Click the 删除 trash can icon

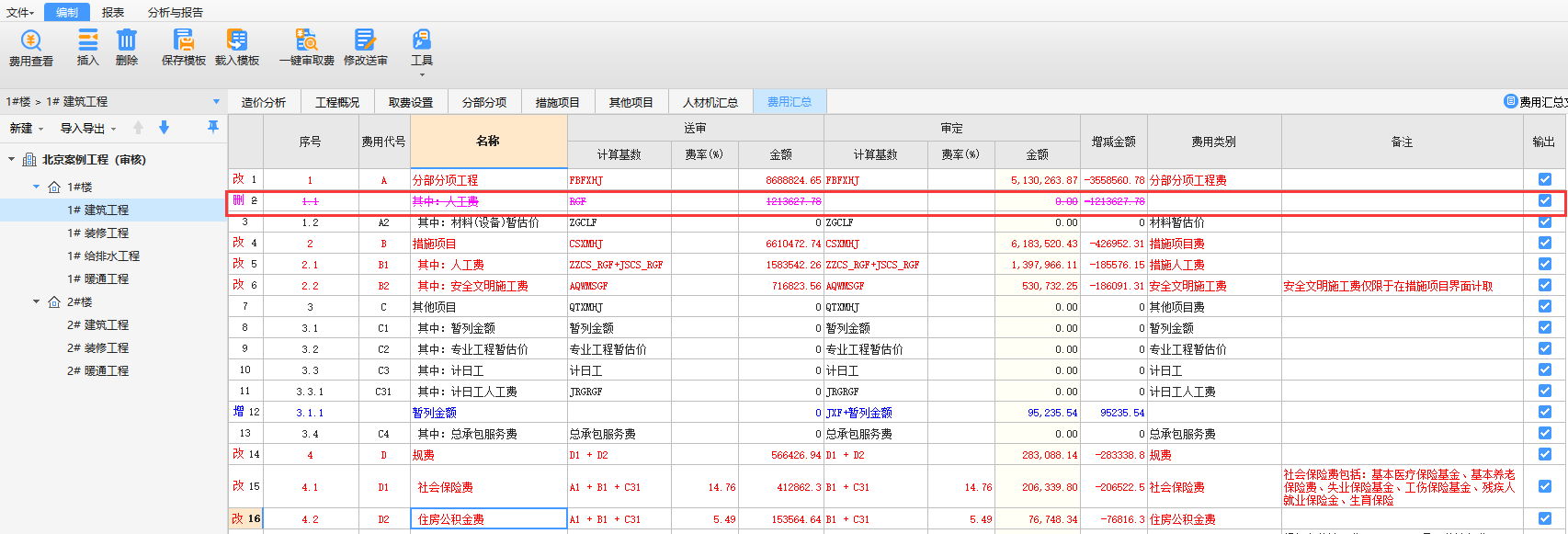pyautogui.click(x=127, y=48)
